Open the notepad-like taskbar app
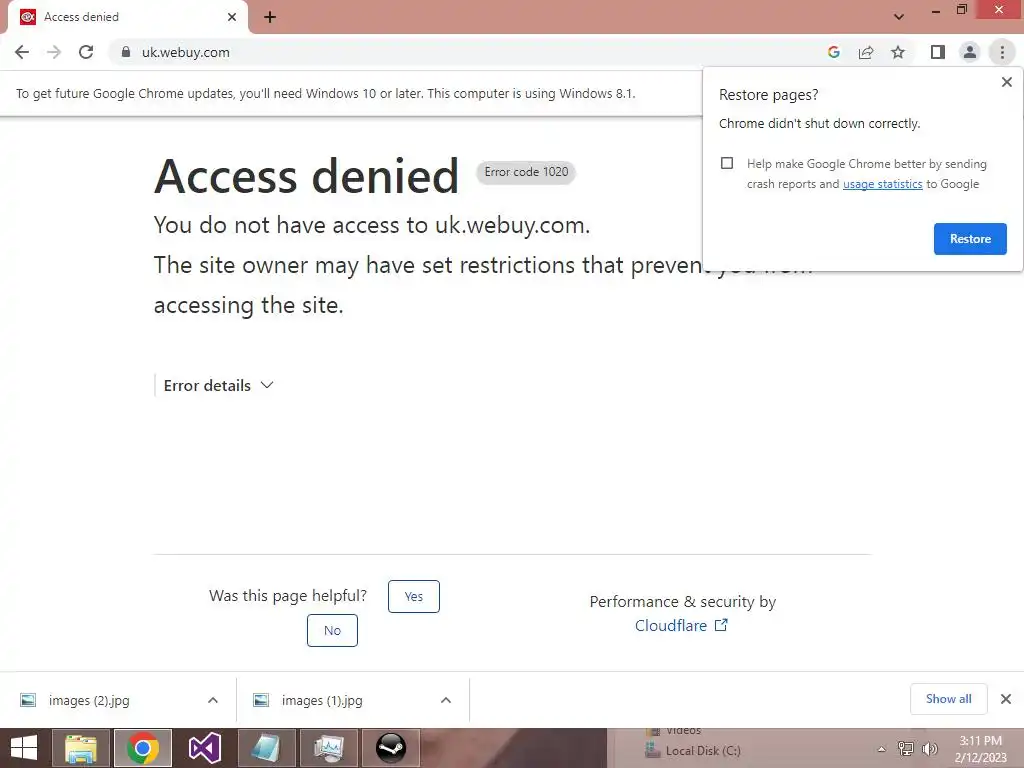This screenshot has width=1024, height=768. (266, 748)
